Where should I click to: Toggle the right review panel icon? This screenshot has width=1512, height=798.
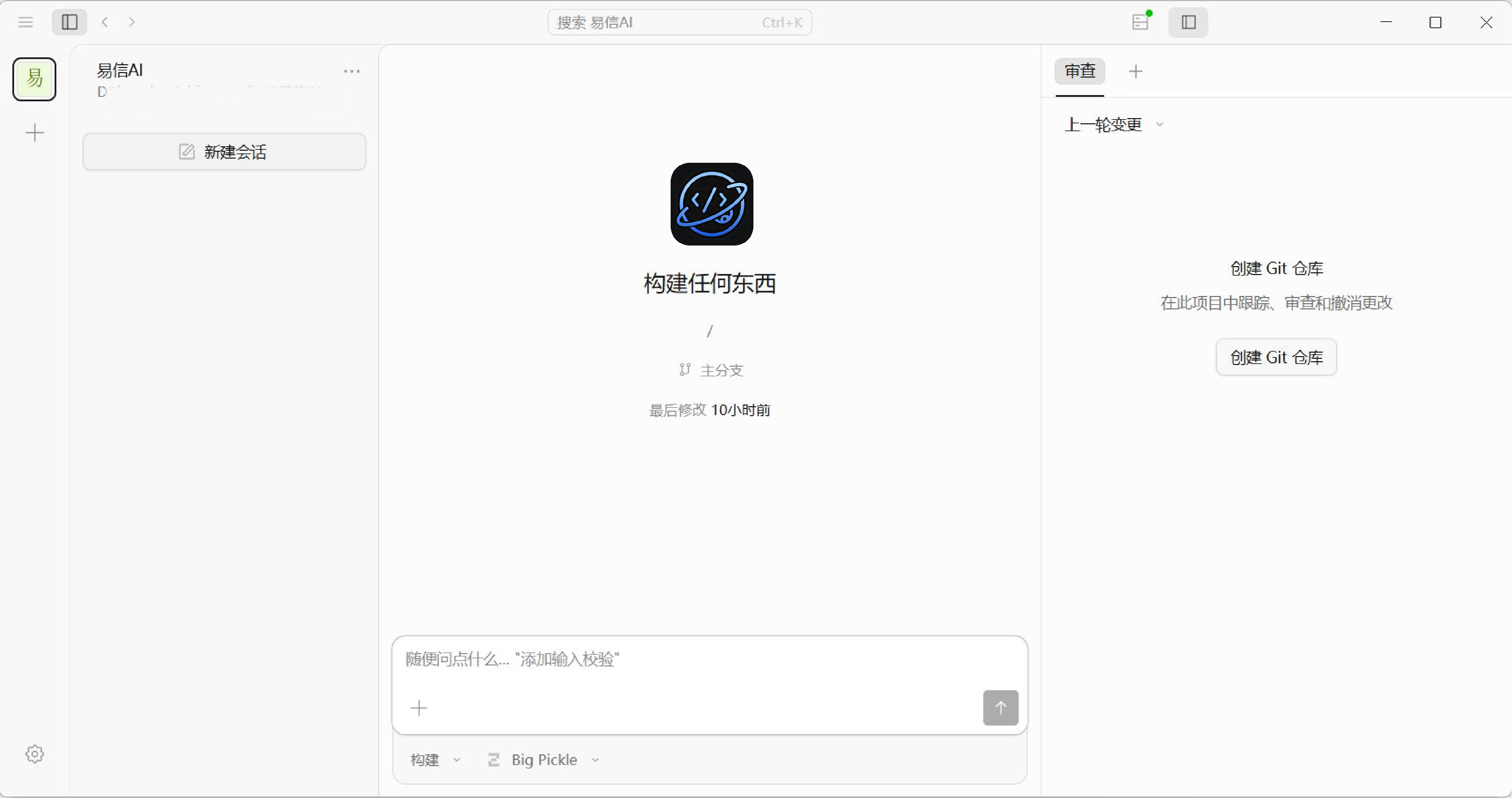click(x=1189, y=22)
